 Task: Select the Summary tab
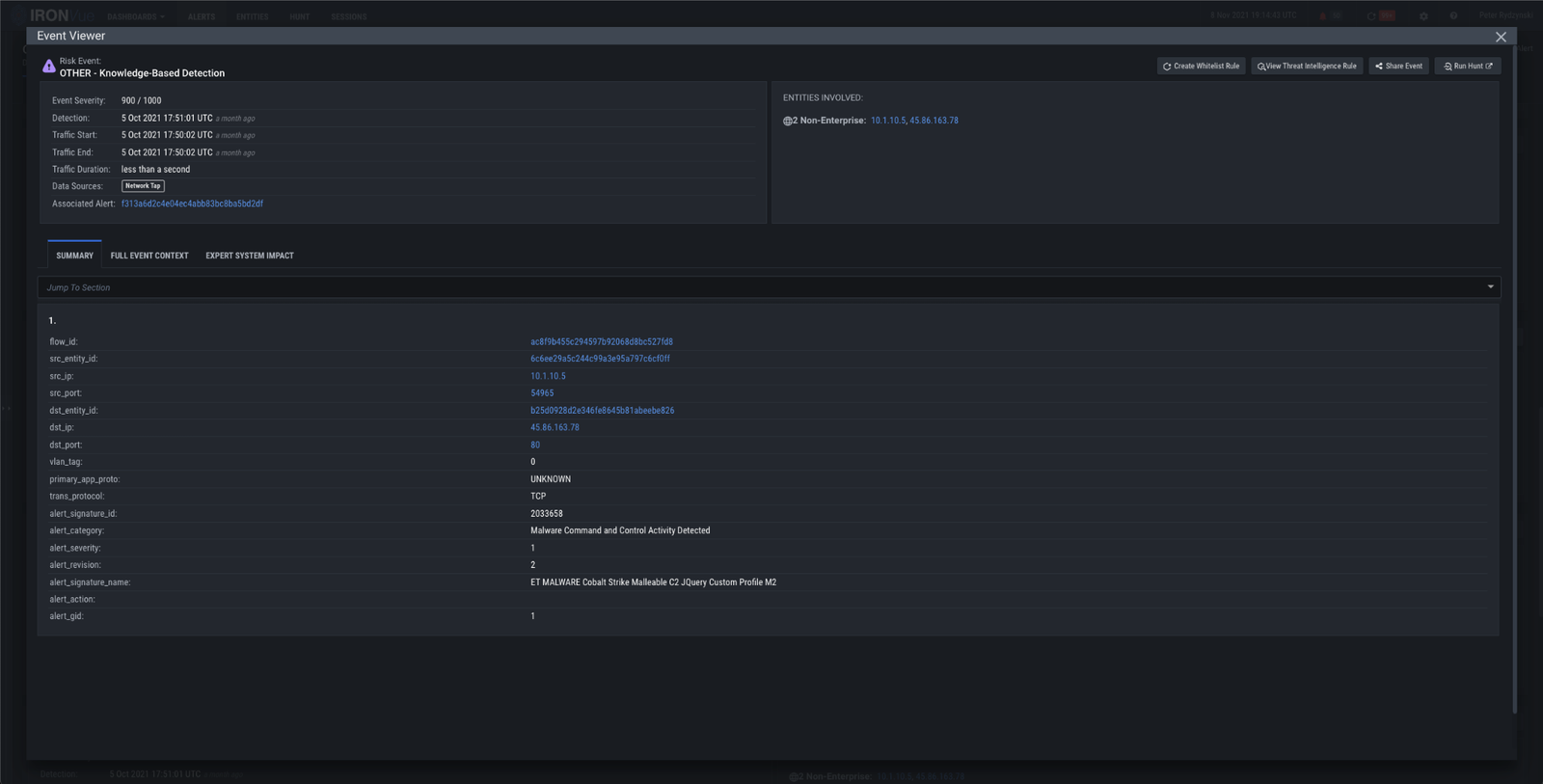click(74, 256)
